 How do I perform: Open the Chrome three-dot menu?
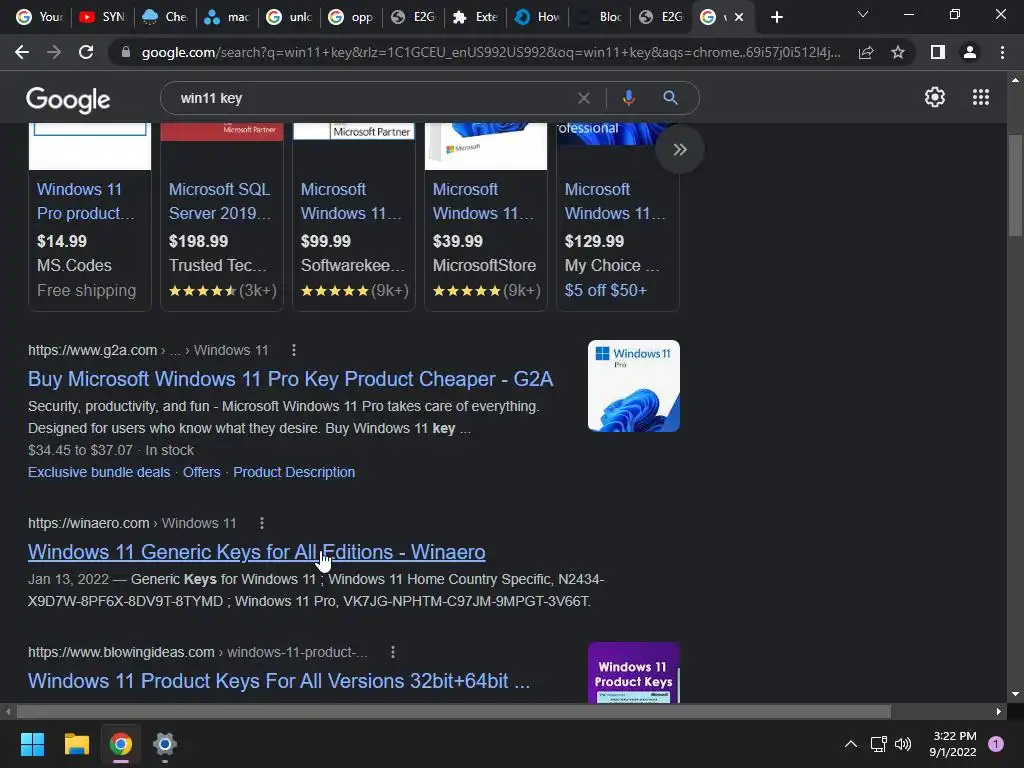pos(1002,52)
